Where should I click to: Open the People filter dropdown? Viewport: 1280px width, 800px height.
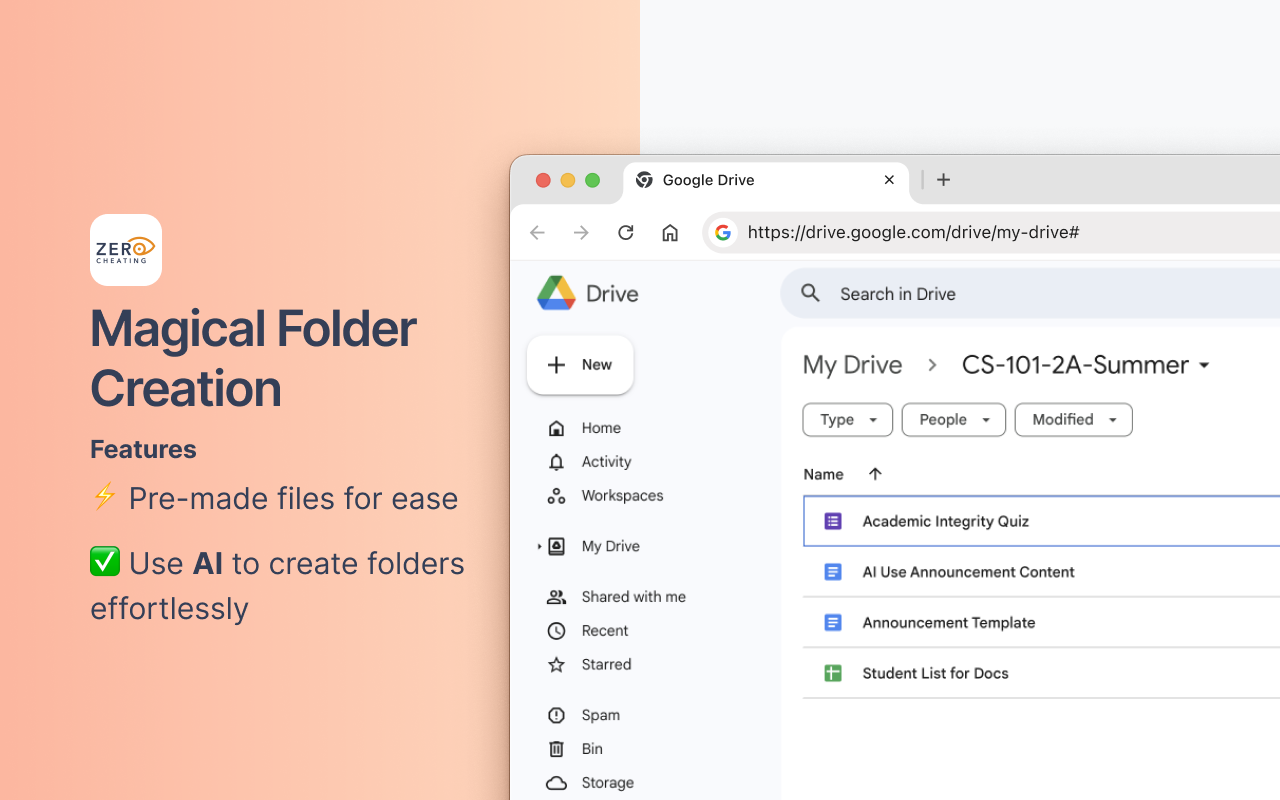coord(953,420)
